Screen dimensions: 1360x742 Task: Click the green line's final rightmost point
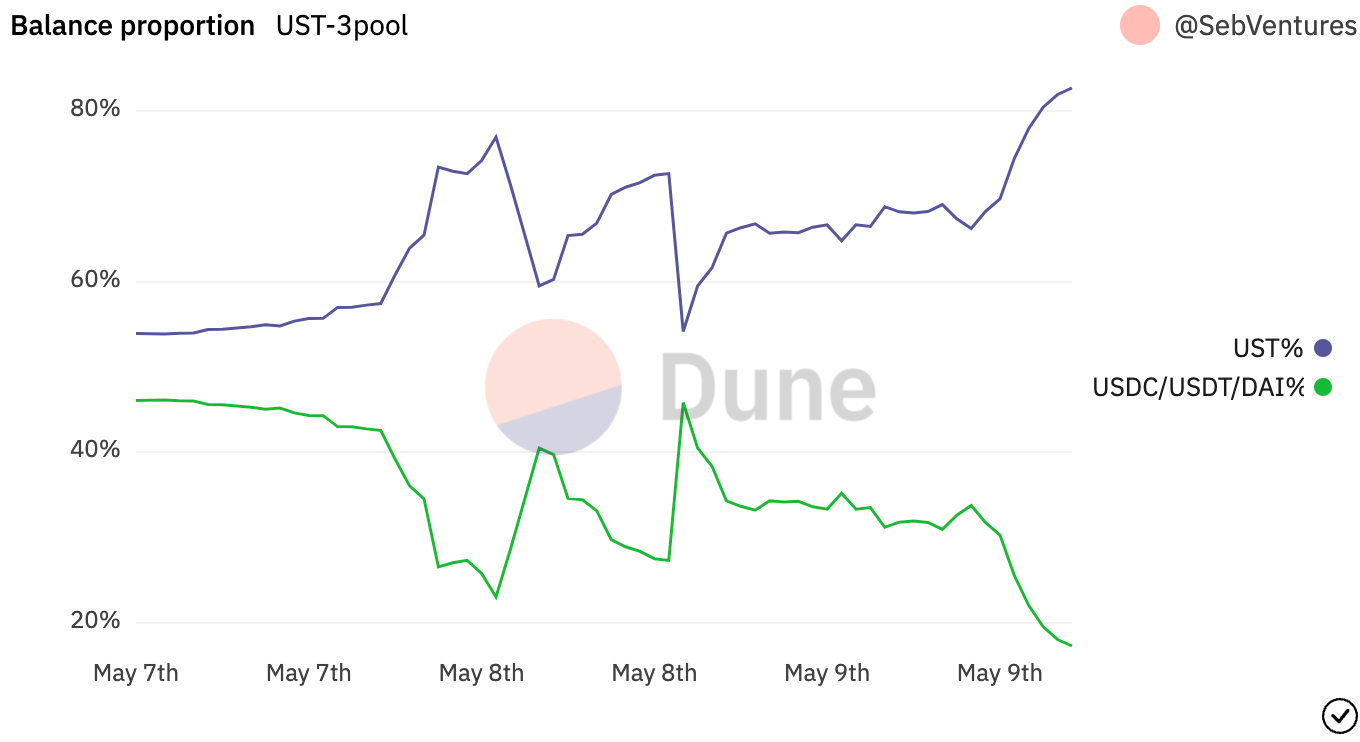click(x=1071, y=645)
